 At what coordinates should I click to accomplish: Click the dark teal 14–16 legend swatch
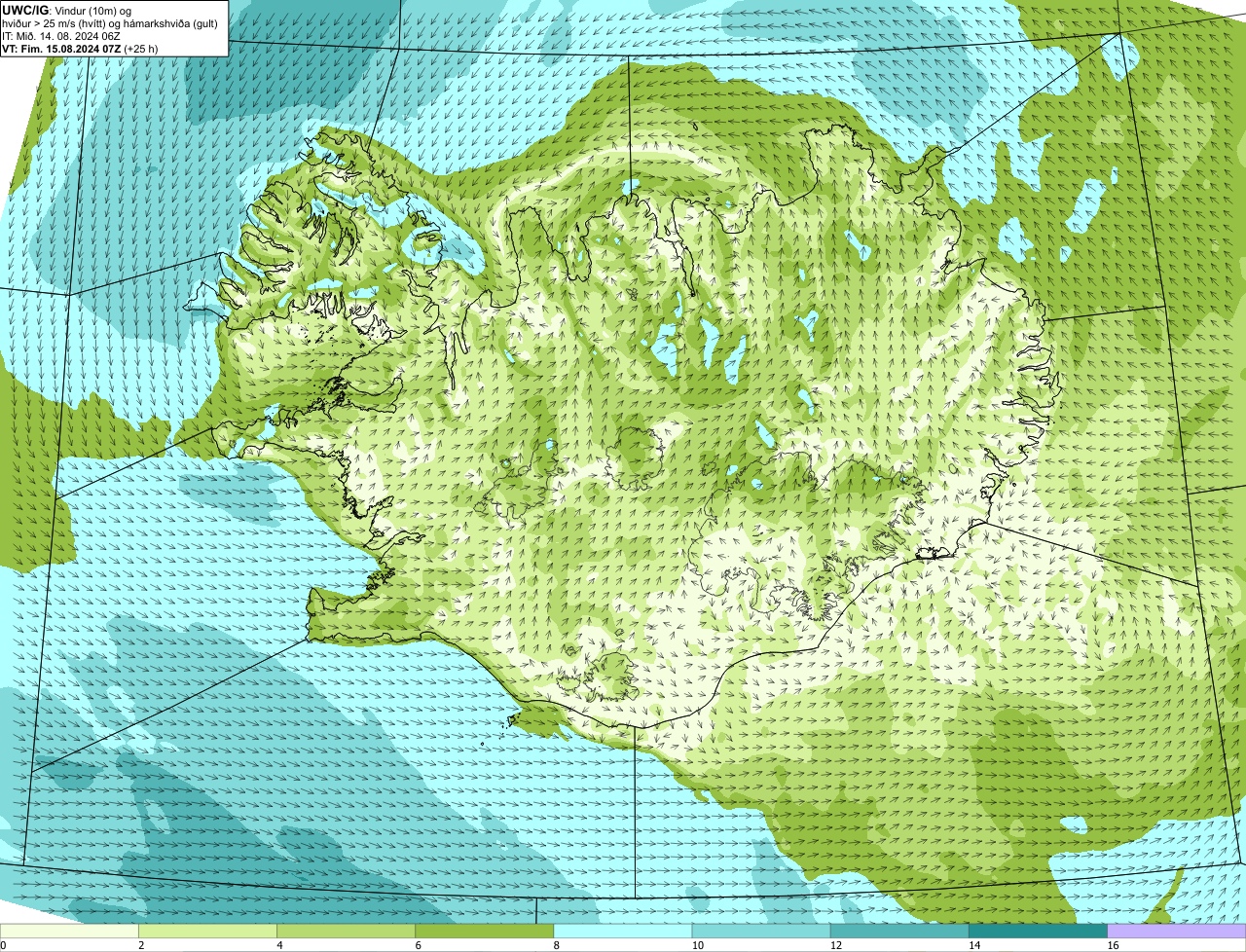pyautogui.click(x=1038, y=932)
